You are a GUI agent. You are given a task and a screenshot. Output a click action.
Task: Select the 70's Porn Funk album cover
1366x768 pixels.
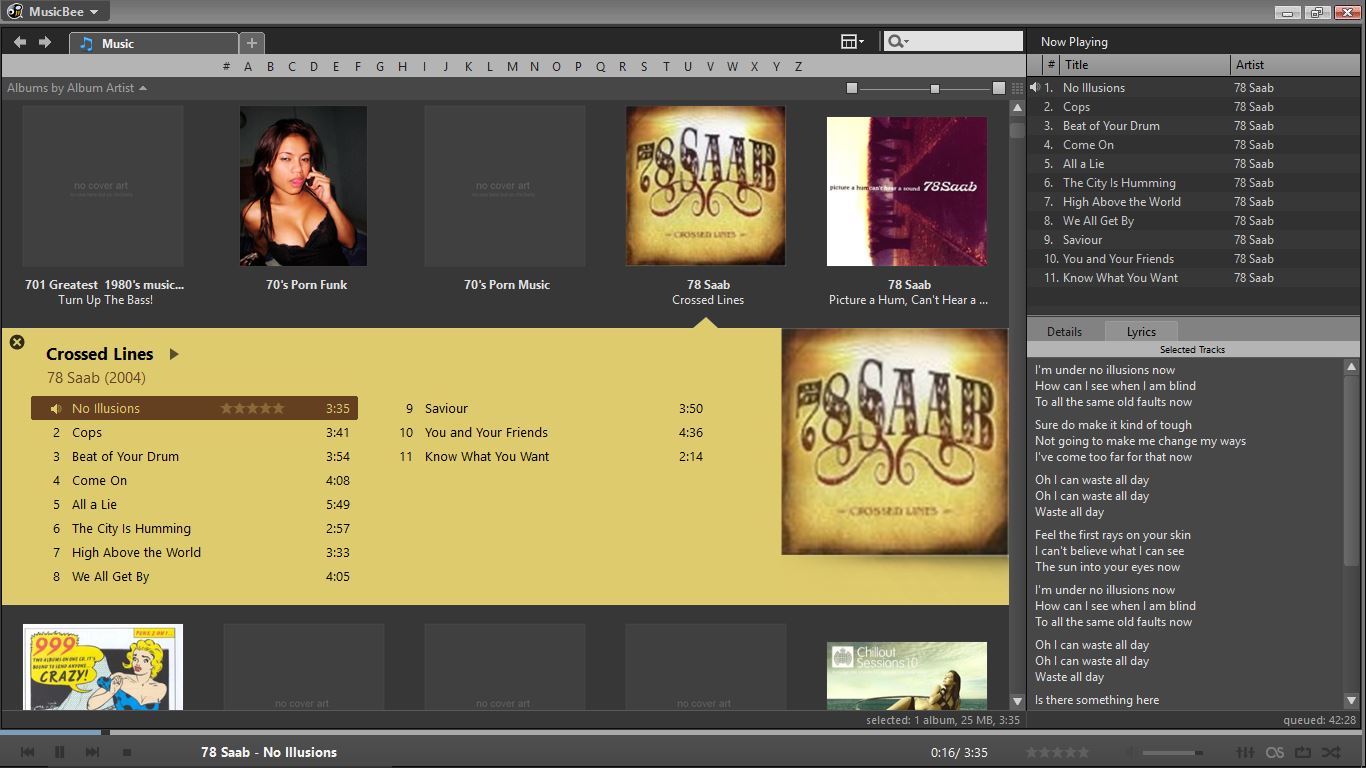coord(304,186)
